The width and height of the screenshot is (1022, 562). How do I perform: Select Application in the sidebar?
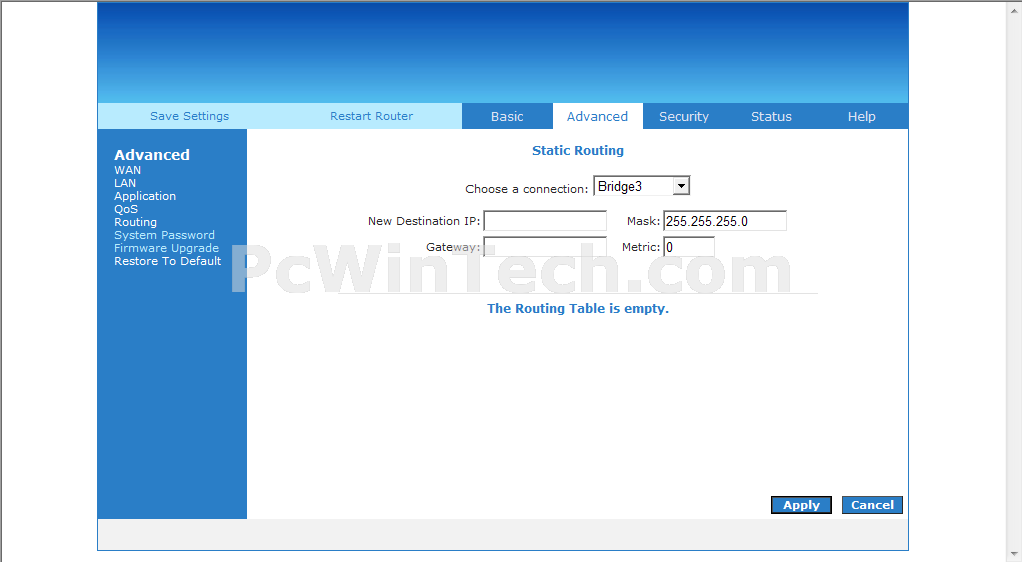(145, 196)
